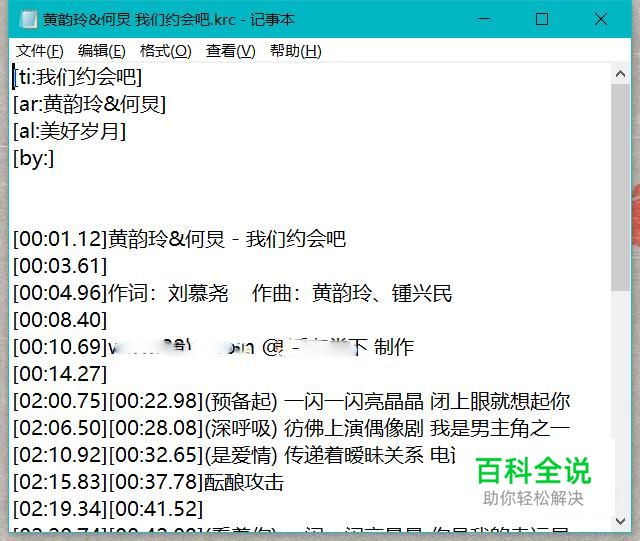Click the [00:01.12] title line

click(179, 239)
